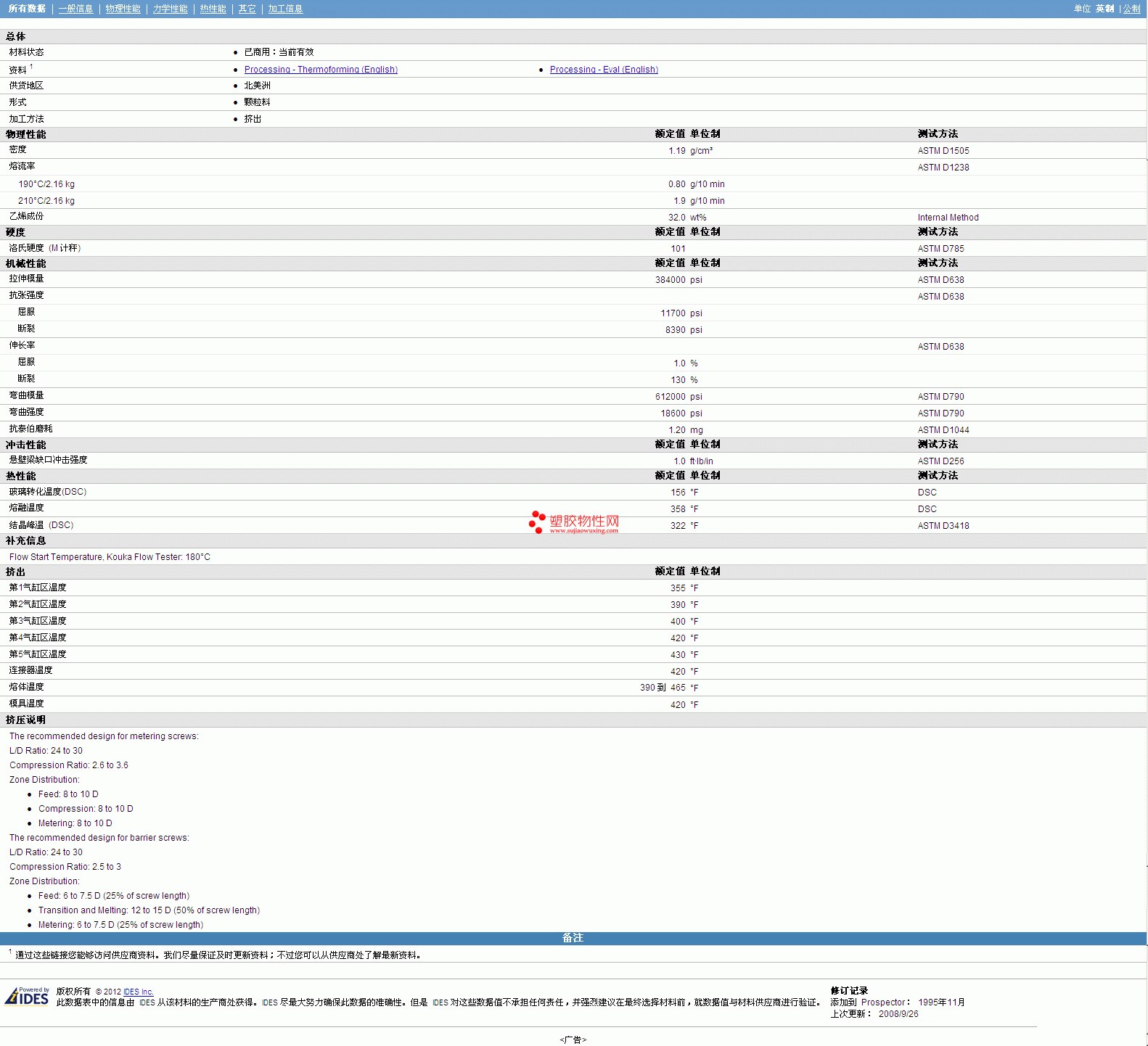This screenshot has width=1148, height=1046.
Task: Open the 一般信息 tab
Action: [x=75, y=9]
